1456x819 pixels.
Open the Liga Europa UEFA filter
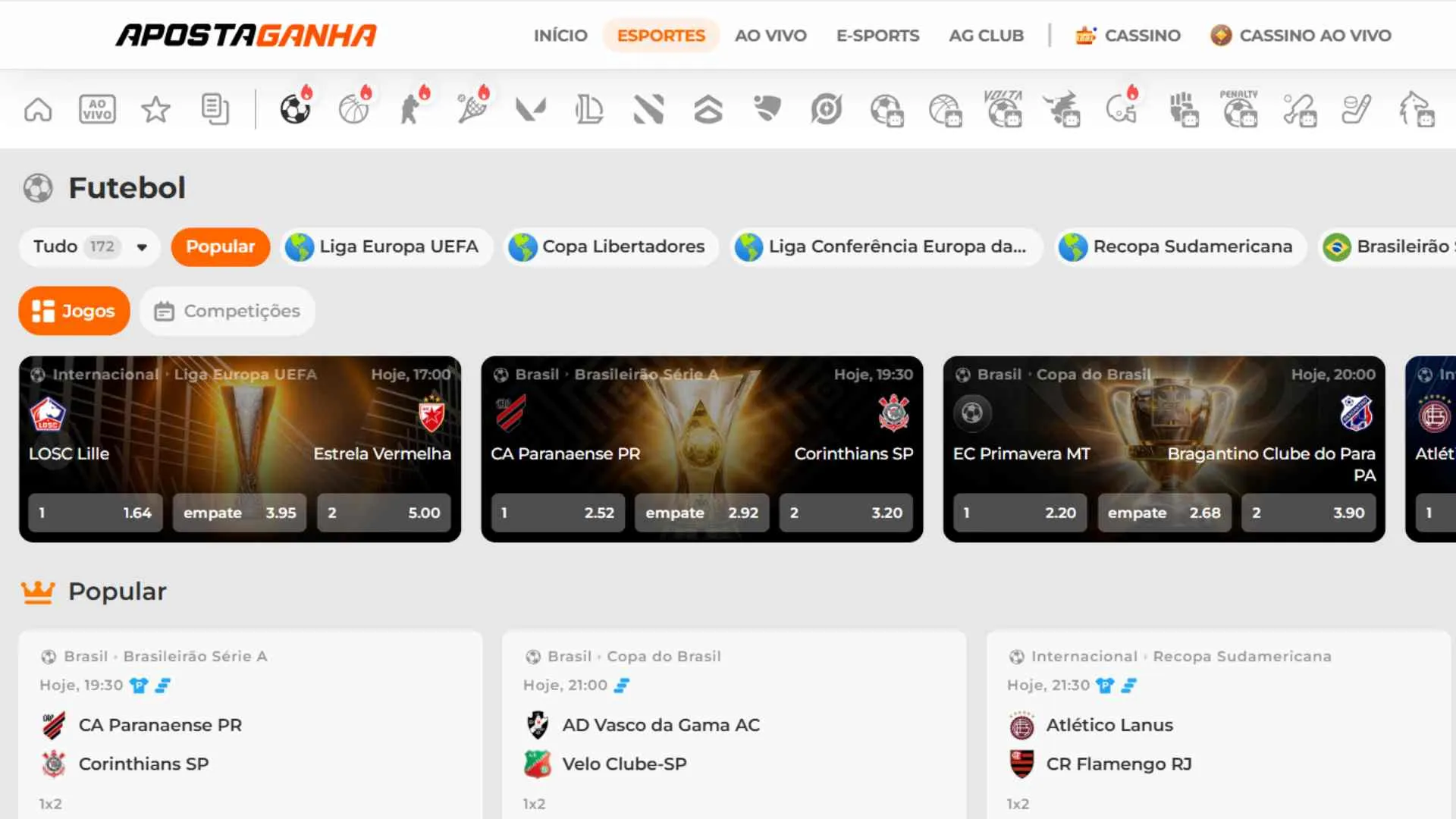tap(386, 246)
